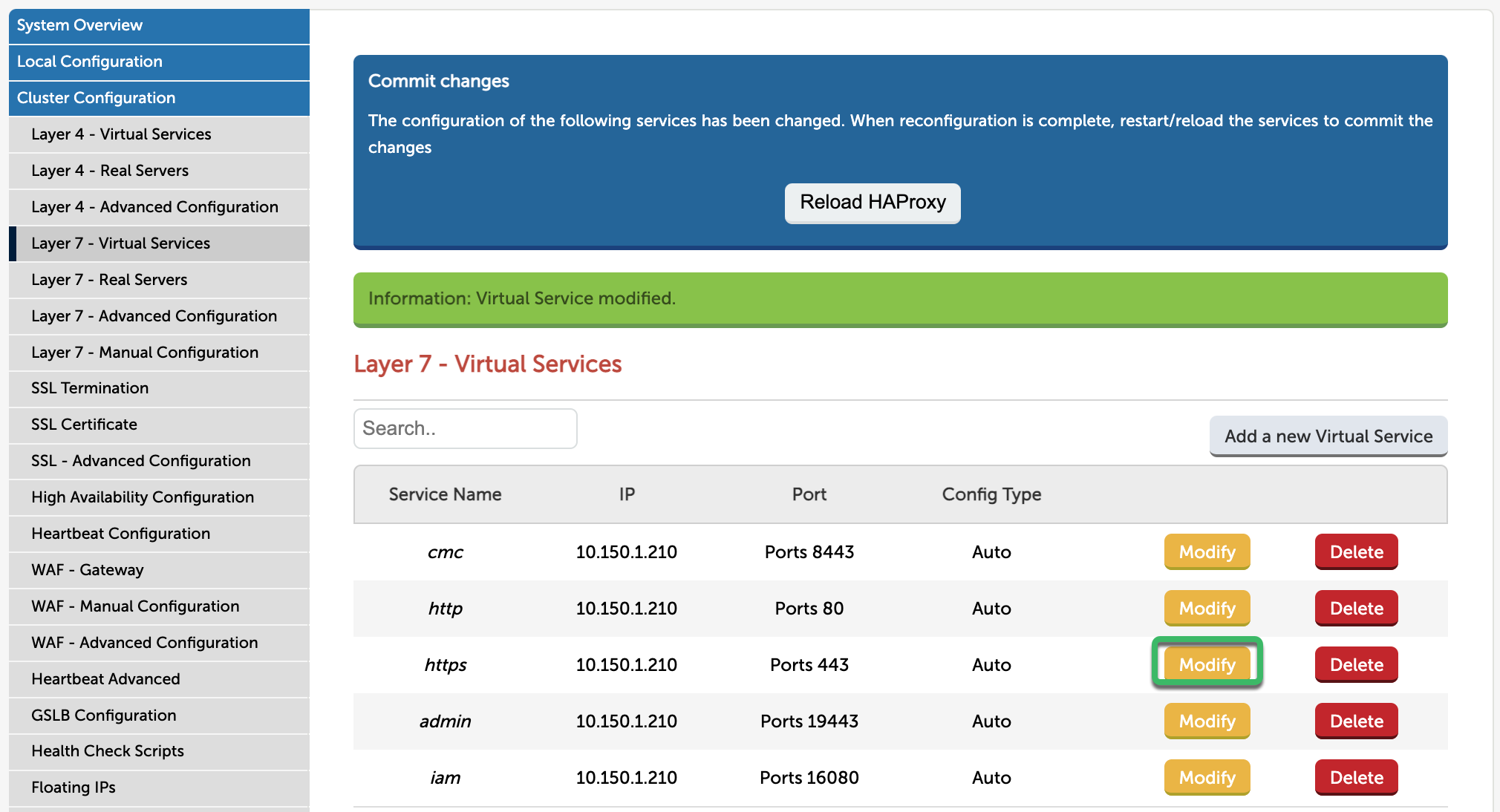Select the admin service name cell
1500x812 pixels.
tap(445, 721)
